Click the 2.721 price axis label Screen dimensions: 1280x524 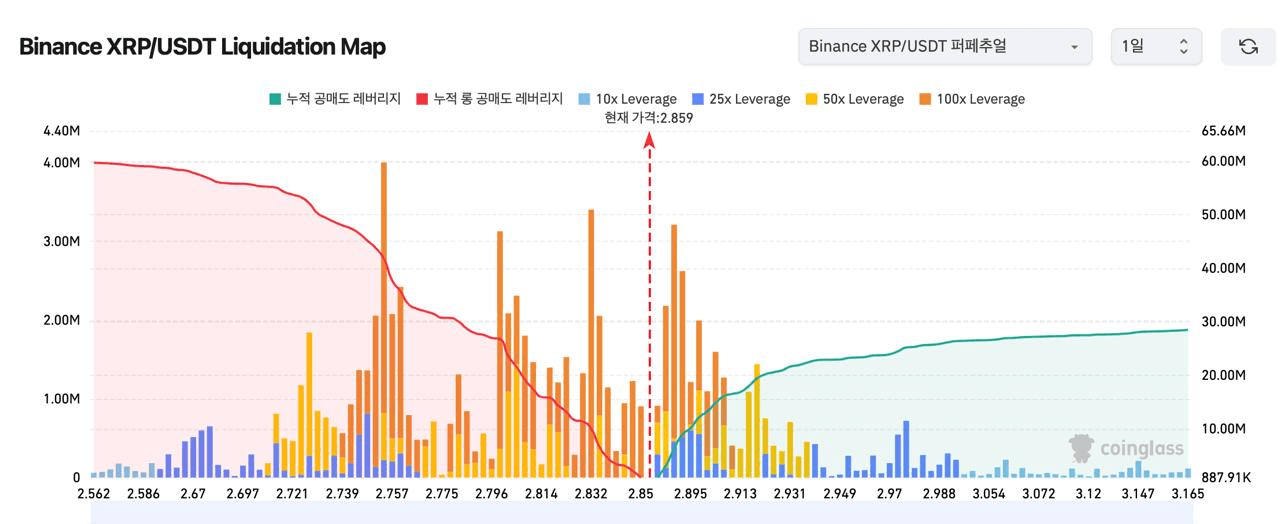click(292, 493)
